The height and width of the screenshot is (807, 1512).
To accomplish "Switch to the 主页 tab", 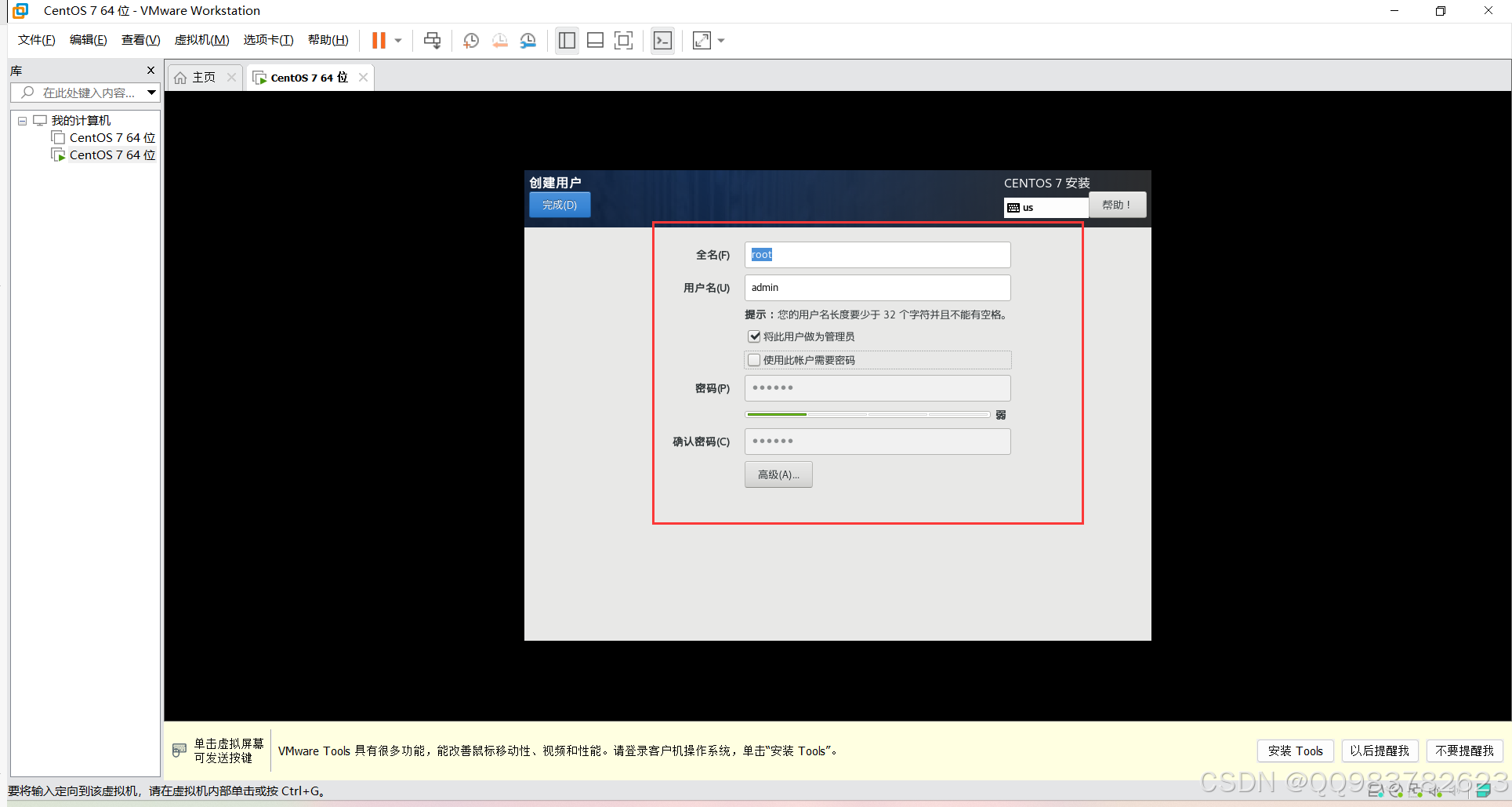I will (204, 78).
